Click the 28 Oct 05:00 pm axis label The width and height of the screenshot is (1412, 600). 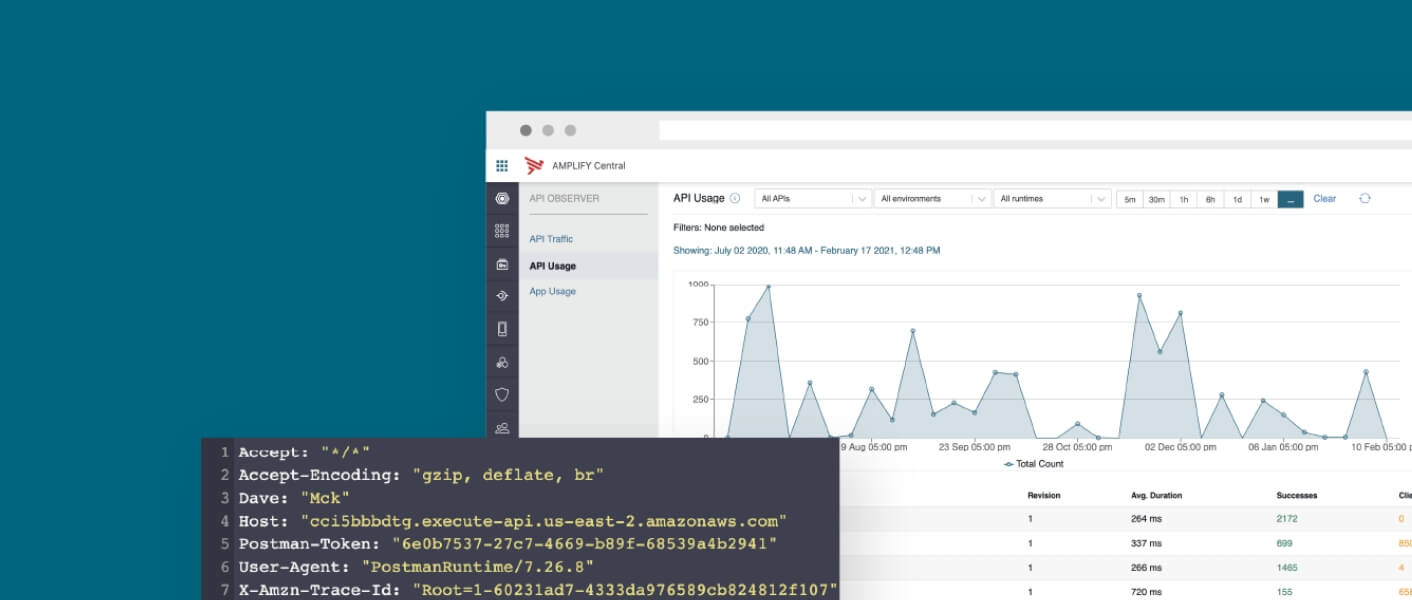click(1077, 447)
